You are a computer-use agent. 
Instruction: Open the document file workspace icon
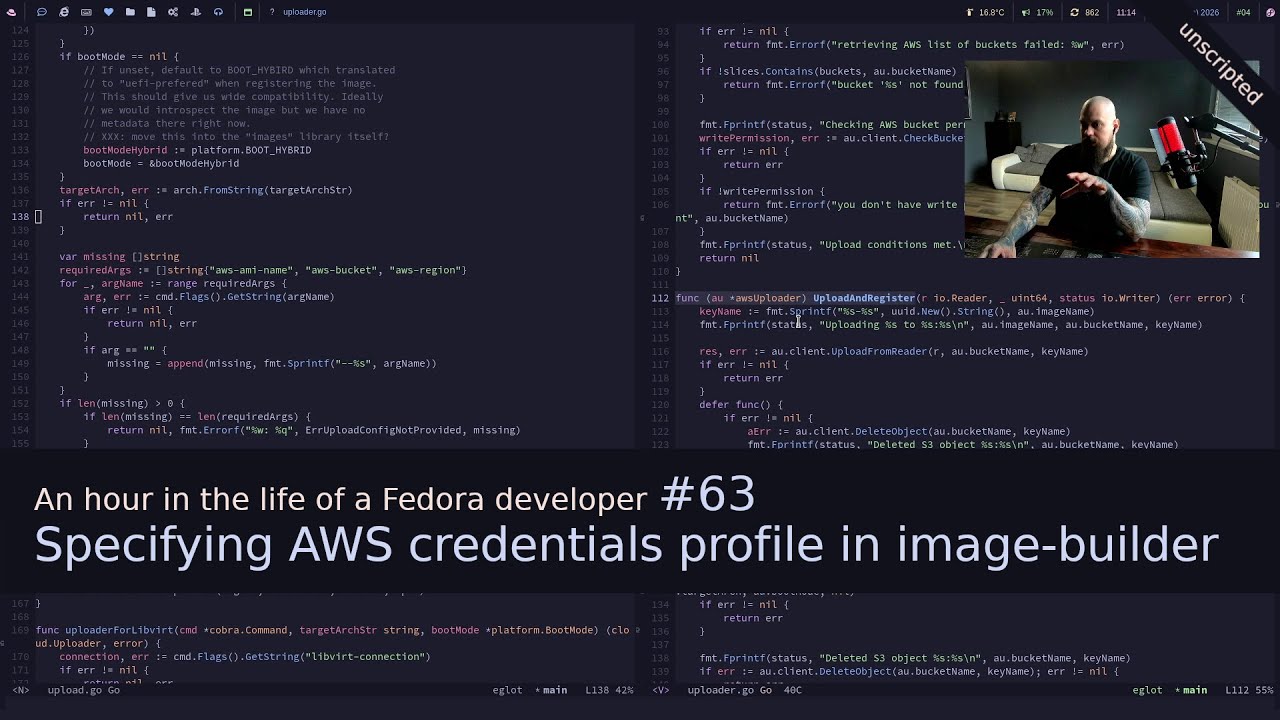(152, 12)
